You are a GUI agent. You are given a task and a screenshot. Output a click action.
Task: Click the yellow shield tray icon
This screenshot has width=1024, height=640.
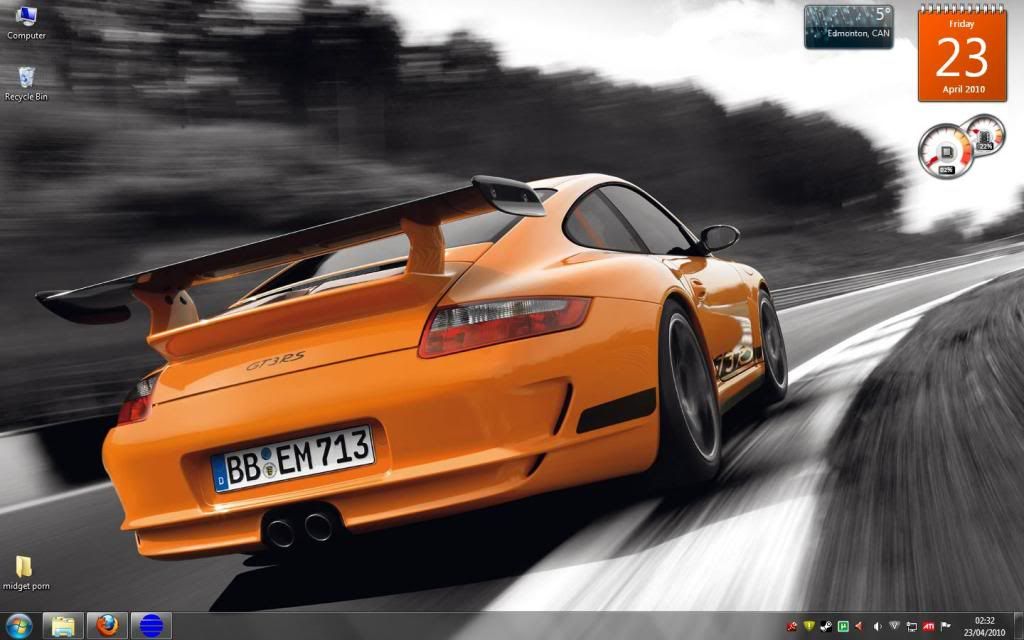[x=808, y=627]
